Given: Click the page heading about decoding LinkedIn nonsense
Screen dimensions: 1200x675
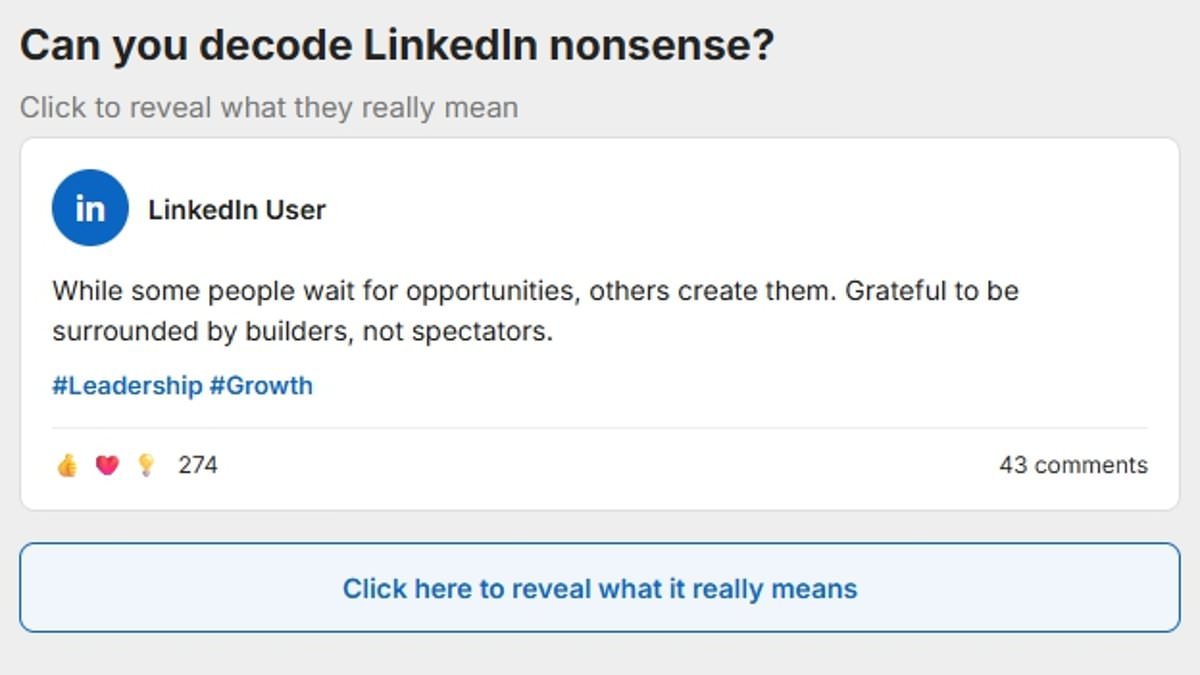Looking at the screenshot, I should click(x=397, y=42).
